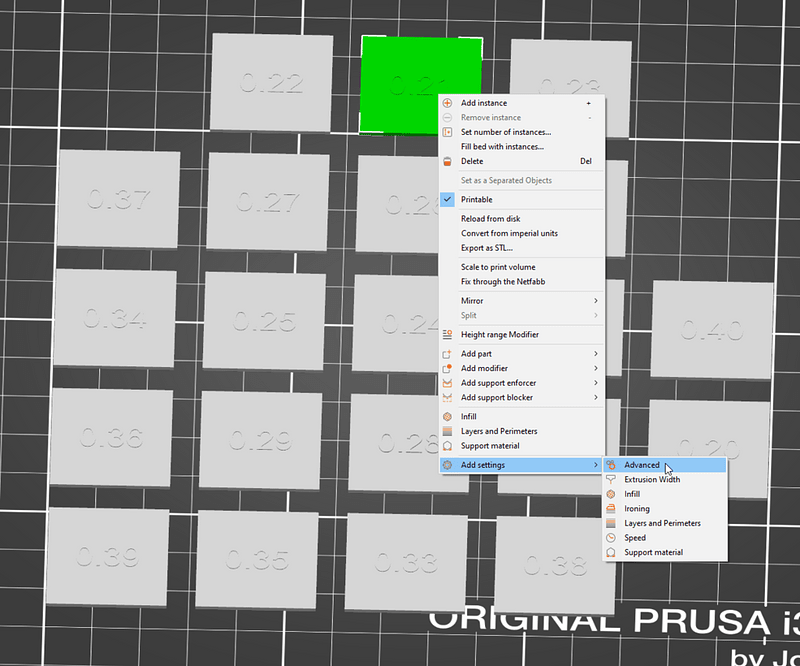
Task: Expand the Add modifier submenu arrow
Action: pyautogui.click(x=595, y=368)
